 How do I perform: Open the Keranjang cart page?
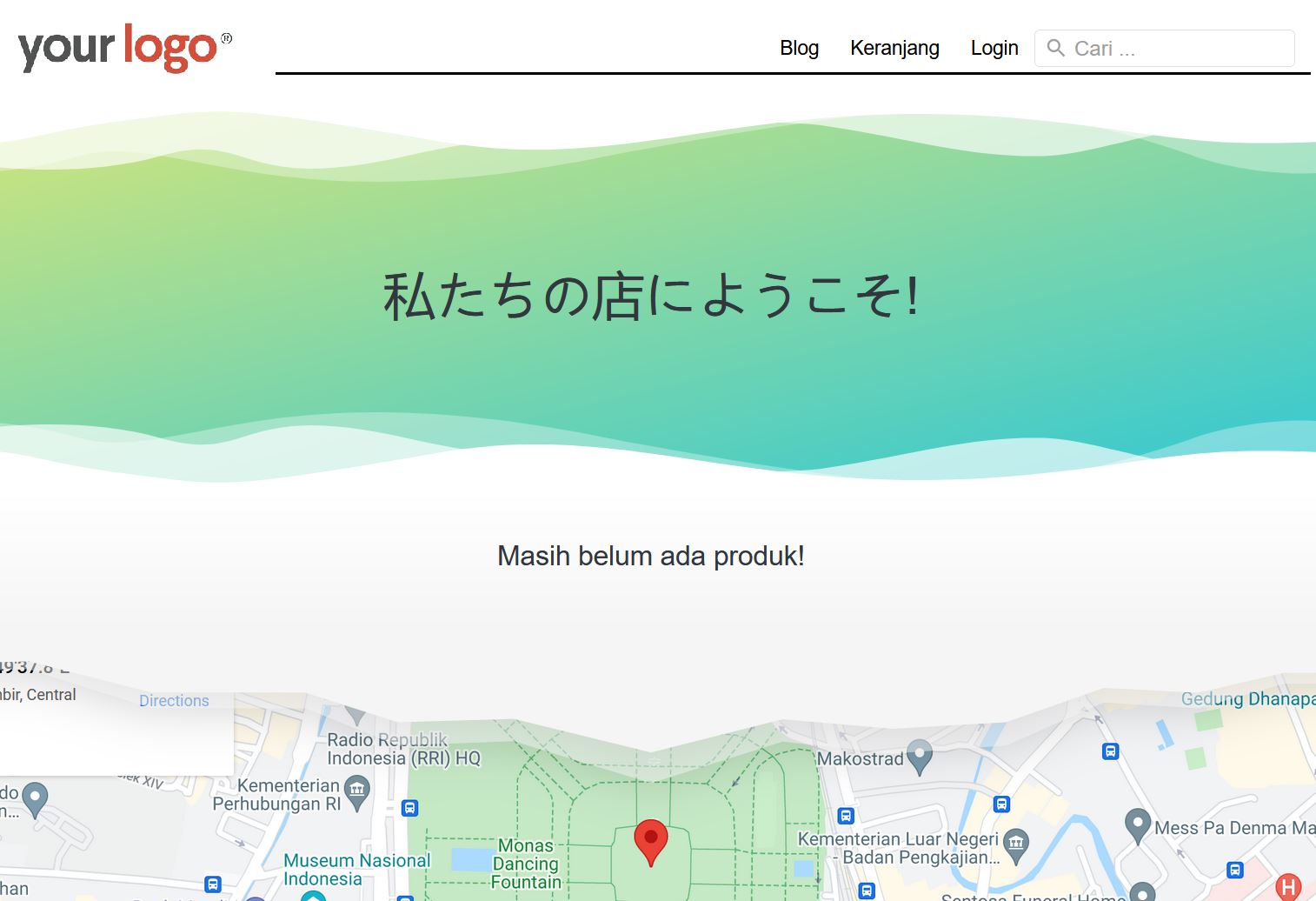click(x=894, y=48)
